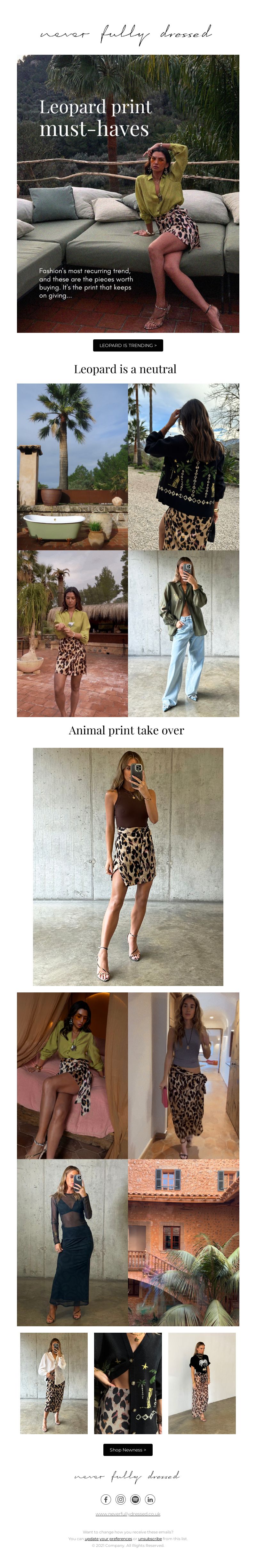Click the green bathtub and palm photo

pyautogui.click(x=72, y=466)
